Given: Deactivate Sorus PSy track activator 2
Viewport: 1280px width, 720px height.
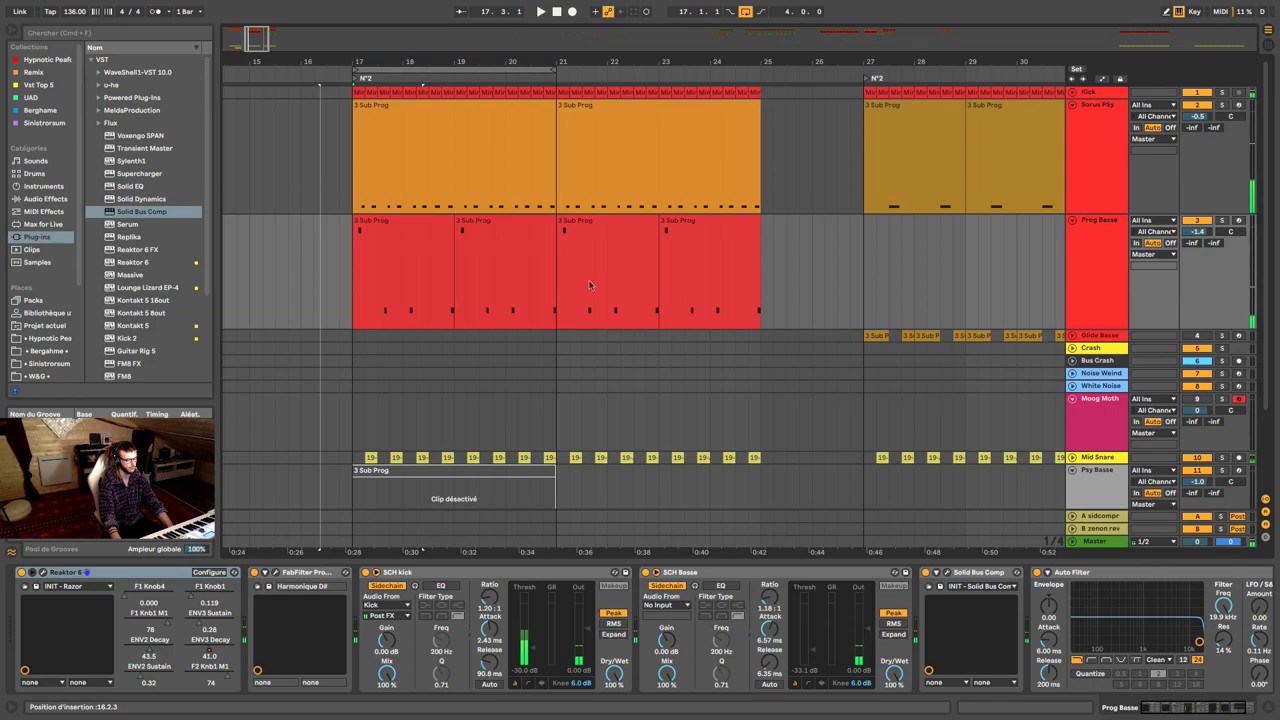Looking at the screenshot, I should point(1197,105).
